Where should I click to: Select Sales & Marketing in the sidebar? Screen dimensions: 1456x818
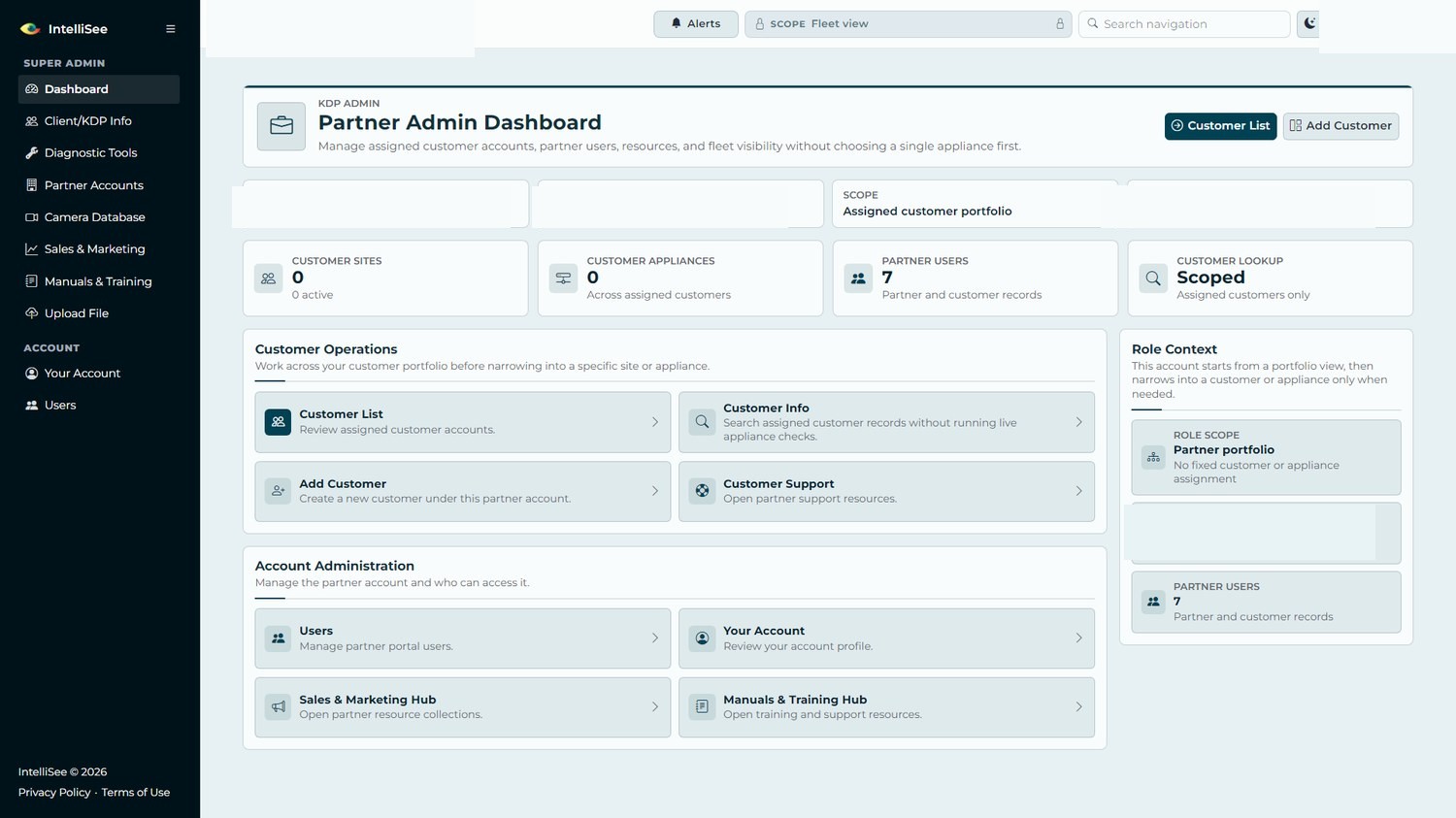99,249
